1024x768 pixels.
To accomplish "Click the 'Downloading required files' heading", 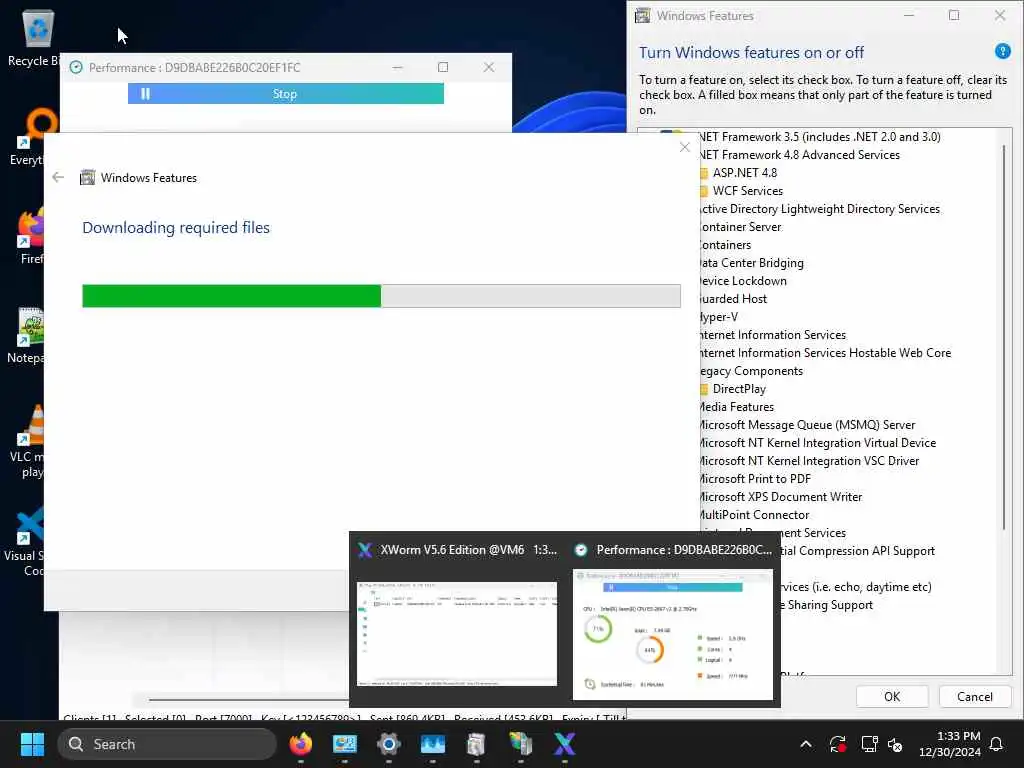I will click(x=176, y=227).
